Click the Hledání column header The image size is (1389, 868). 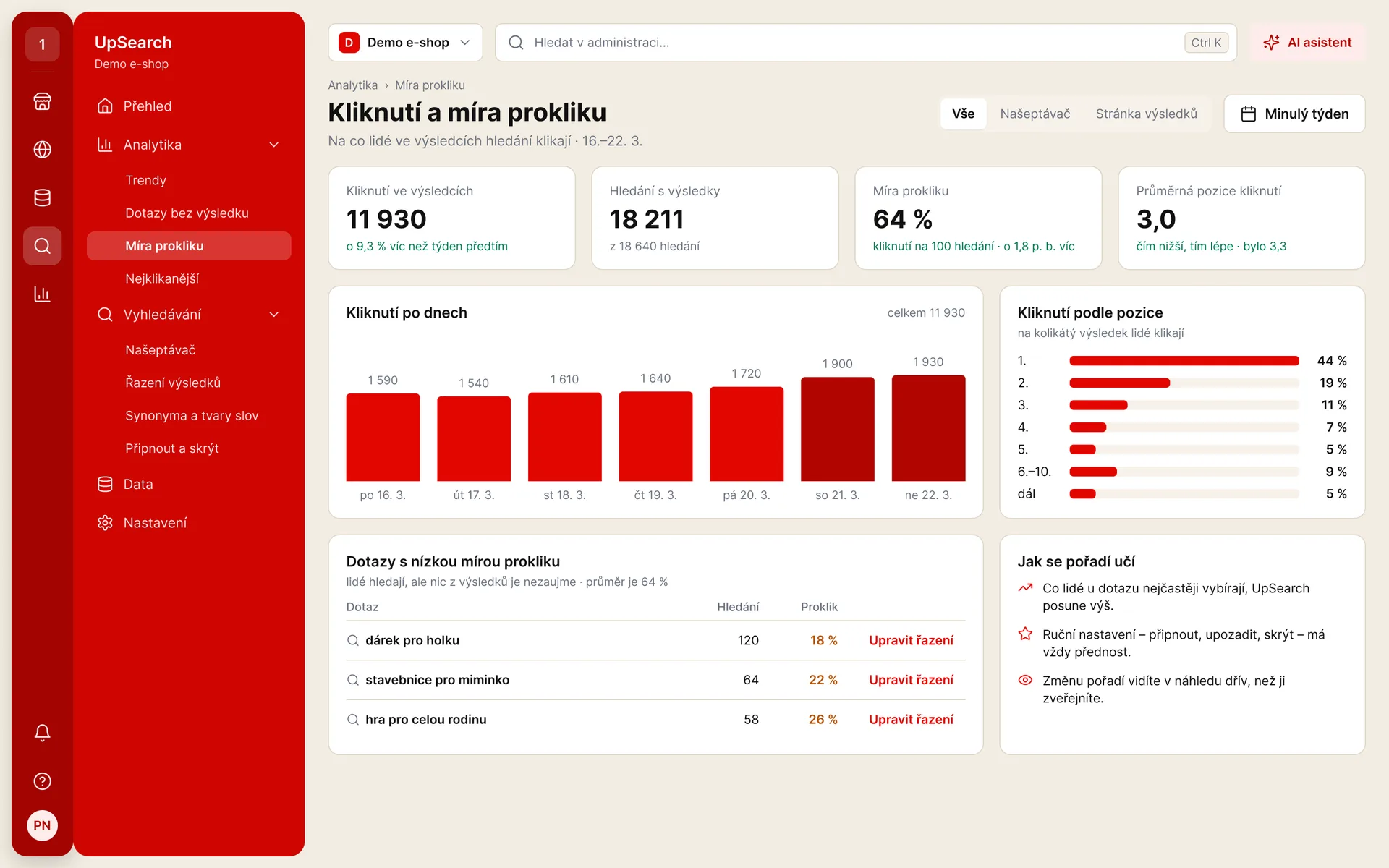click(x=737, y=607)
